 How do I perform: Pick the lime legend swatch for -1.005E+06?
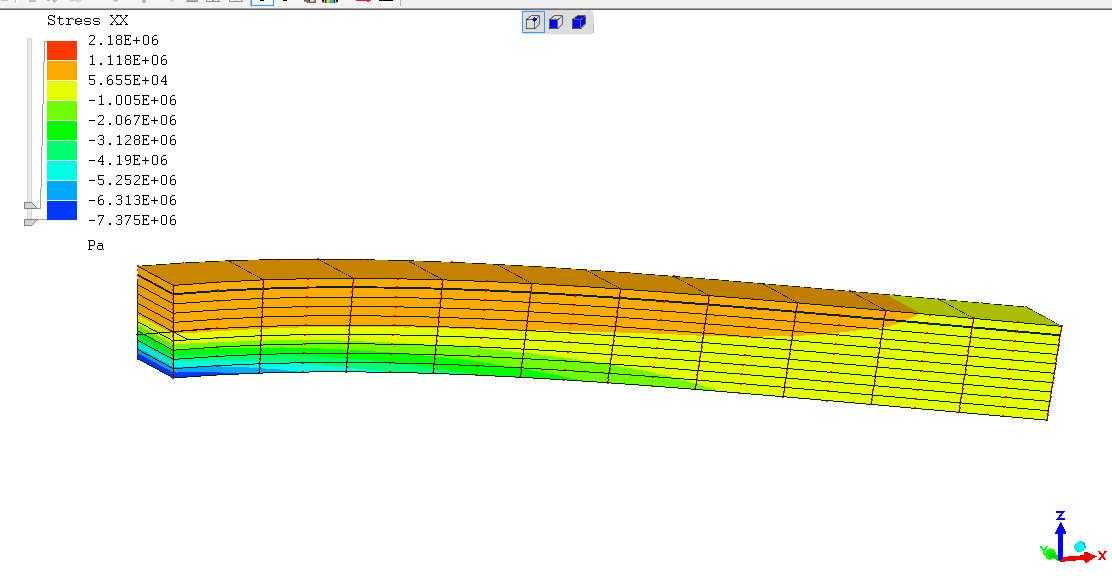pos(62,110)
